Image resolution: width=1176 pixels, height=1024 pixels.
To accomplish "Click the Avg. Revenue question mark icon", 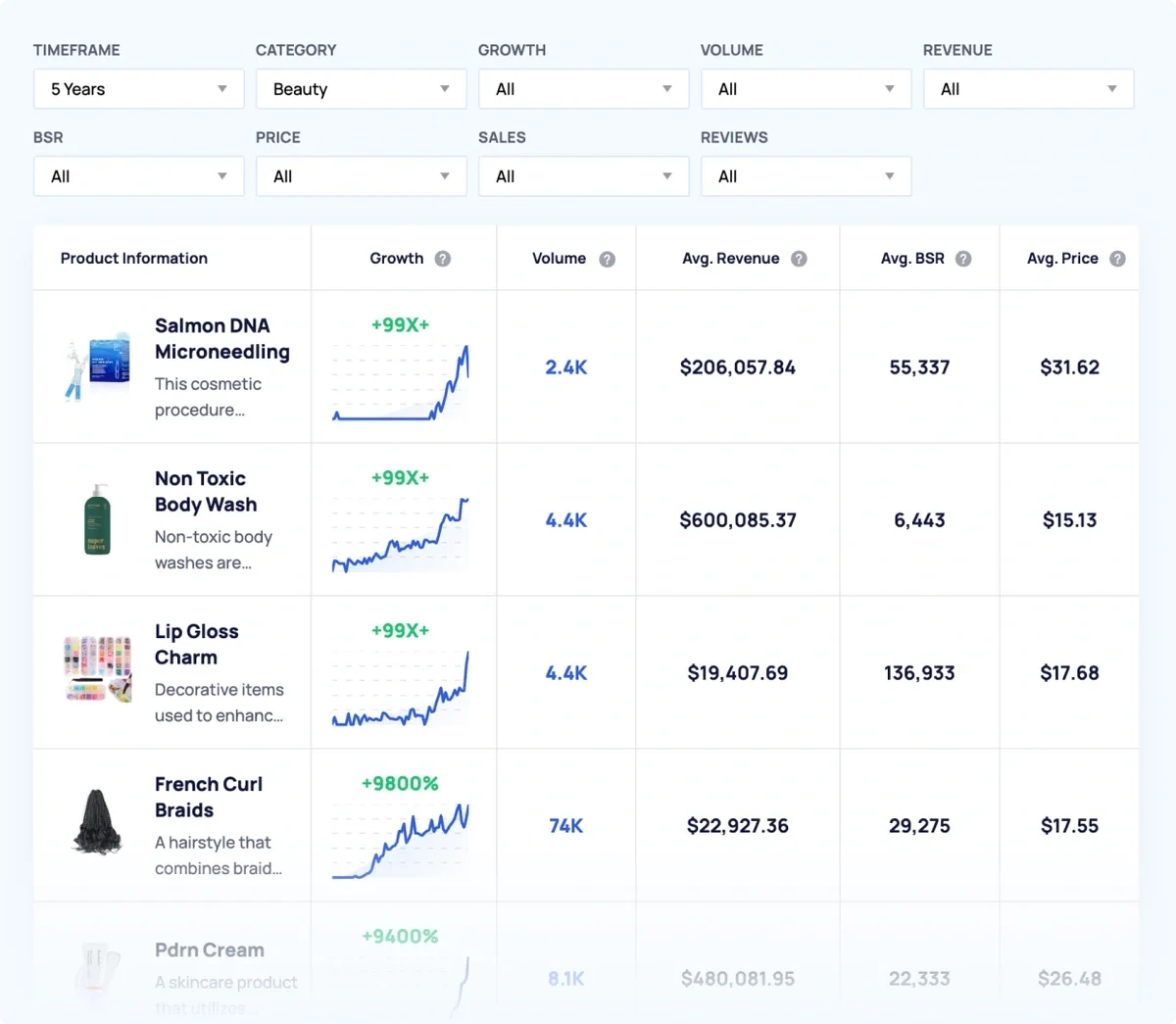I will (x=800, y=259).
